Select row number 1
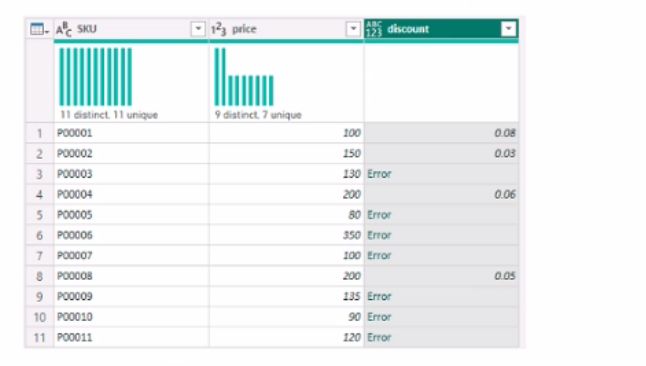The width and height of the screenshot is (646, 366). 40,133
